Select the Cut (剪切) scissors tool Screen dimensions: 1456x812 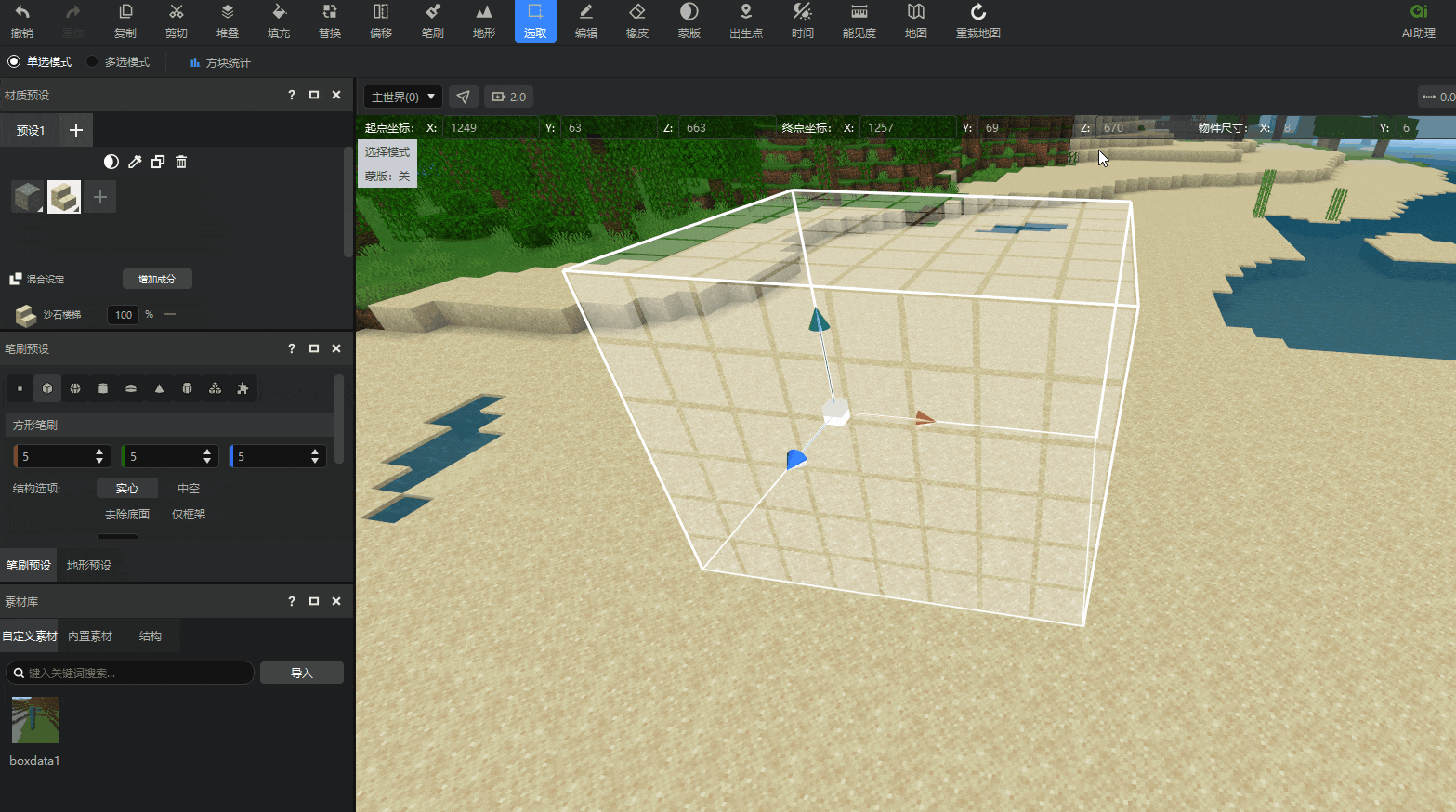177,21
